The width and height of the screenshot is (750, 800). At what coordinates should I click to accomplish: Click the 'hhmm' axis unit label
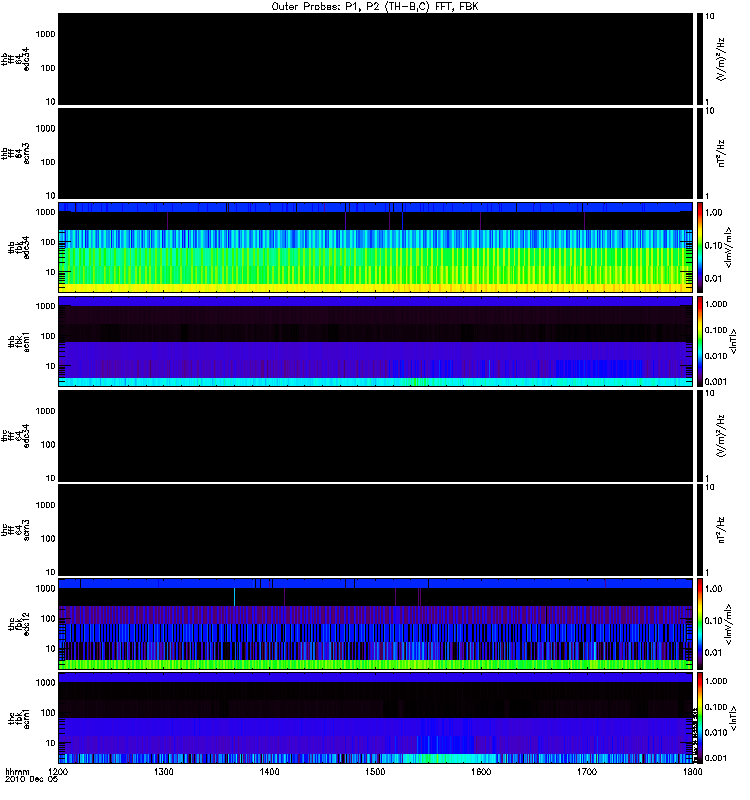pos(17,771)
